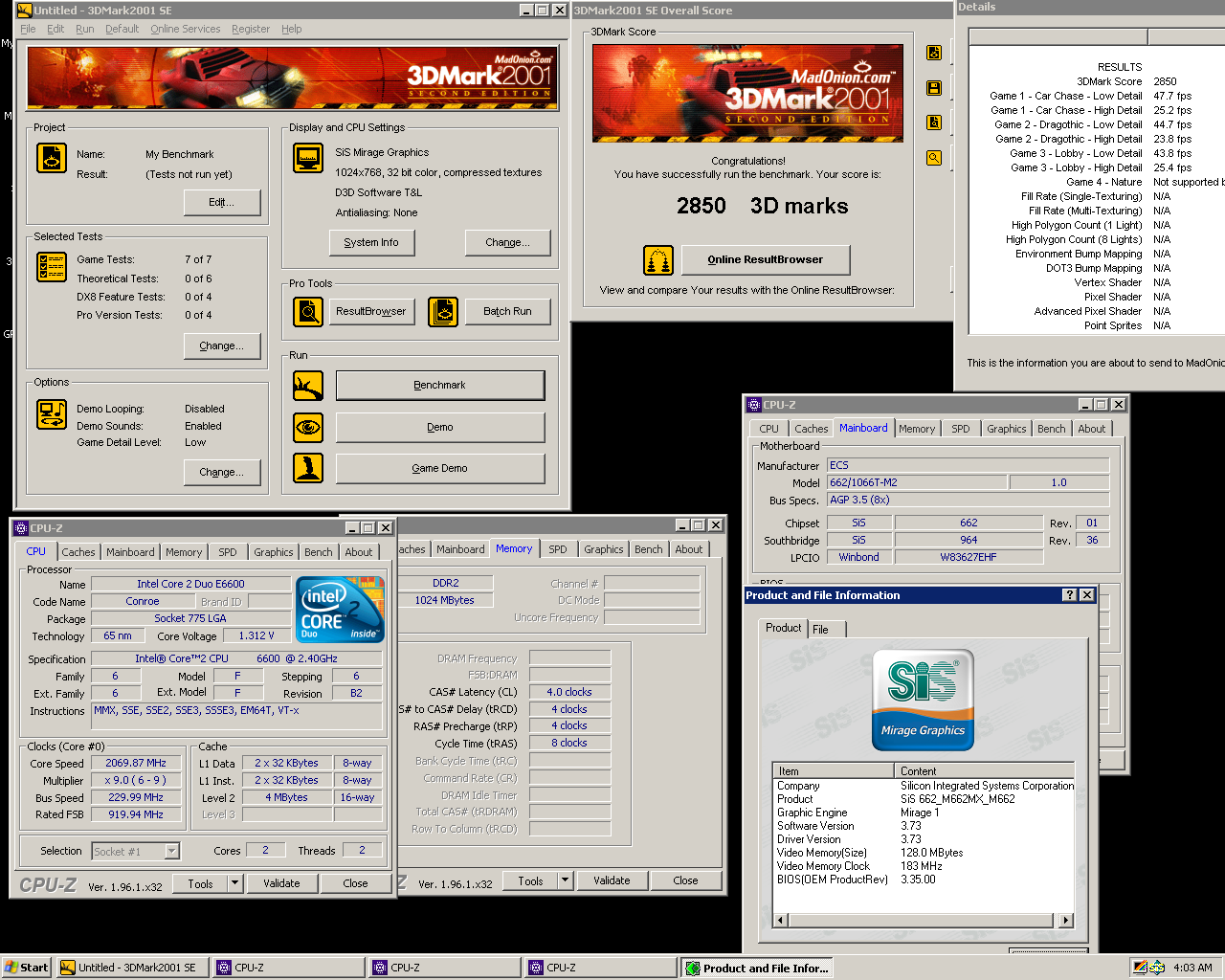
Task: Select the SPD tab in the Memory CPU-Z window
Action: pyautogui.click(x=558, y=549)
